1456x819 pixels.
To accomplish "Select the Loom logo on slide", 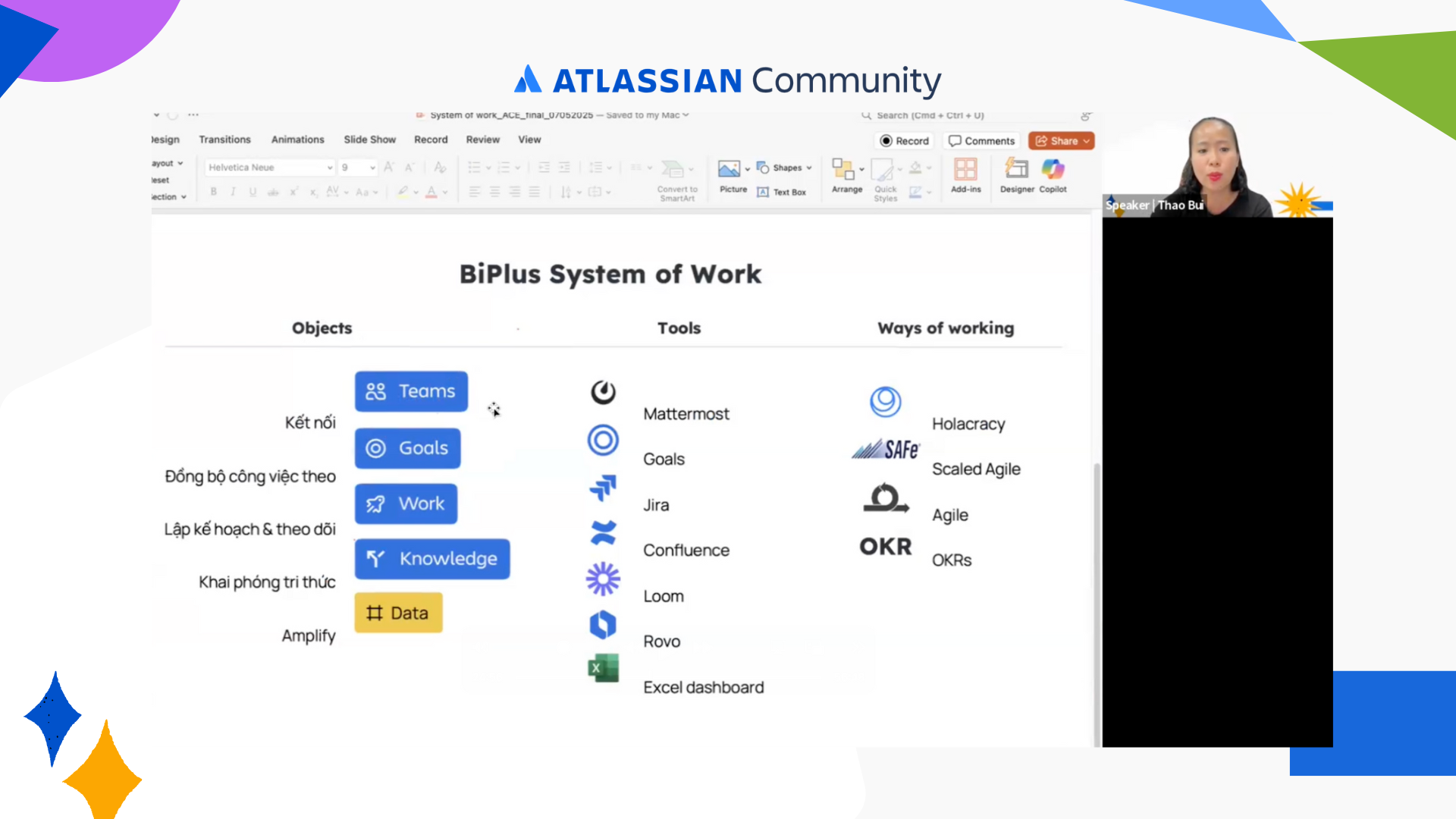I will tap(603, 579).
